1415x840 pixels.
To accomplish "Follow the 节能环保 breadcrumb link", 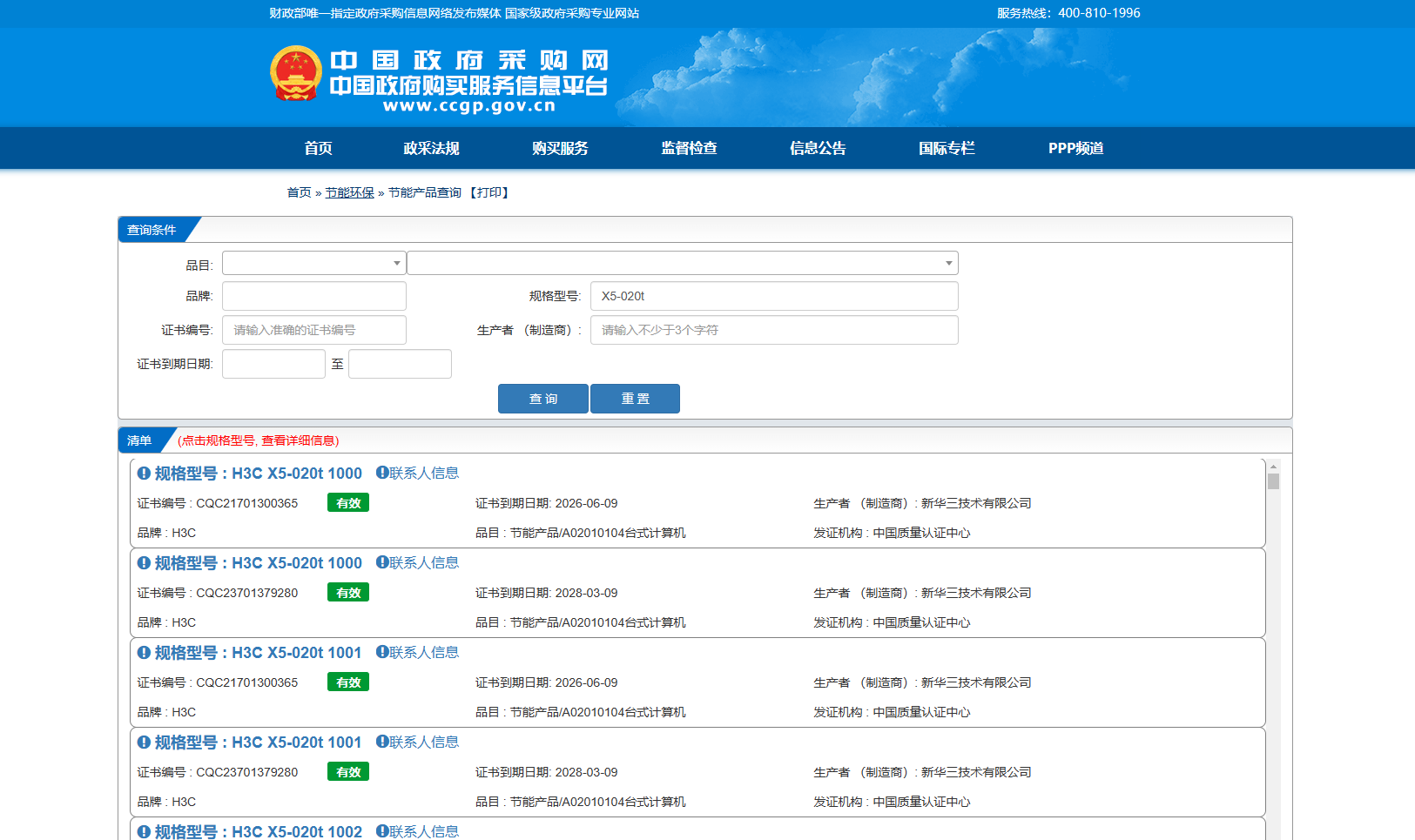I will (x=350, y=192).
